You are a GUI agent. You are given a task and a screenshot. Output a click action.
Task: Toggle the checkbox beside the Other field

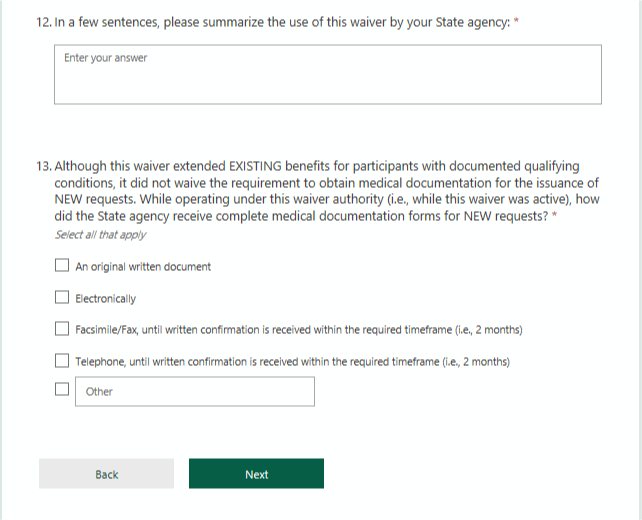tap(62, 391)
